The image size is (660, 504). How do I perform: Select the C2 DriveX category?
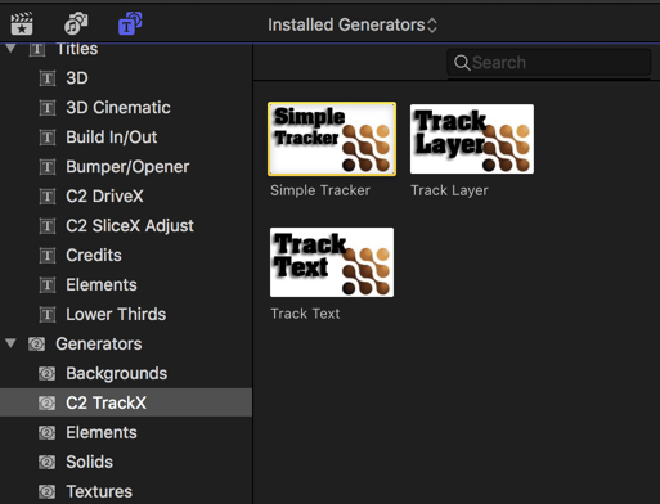[126, 196]
